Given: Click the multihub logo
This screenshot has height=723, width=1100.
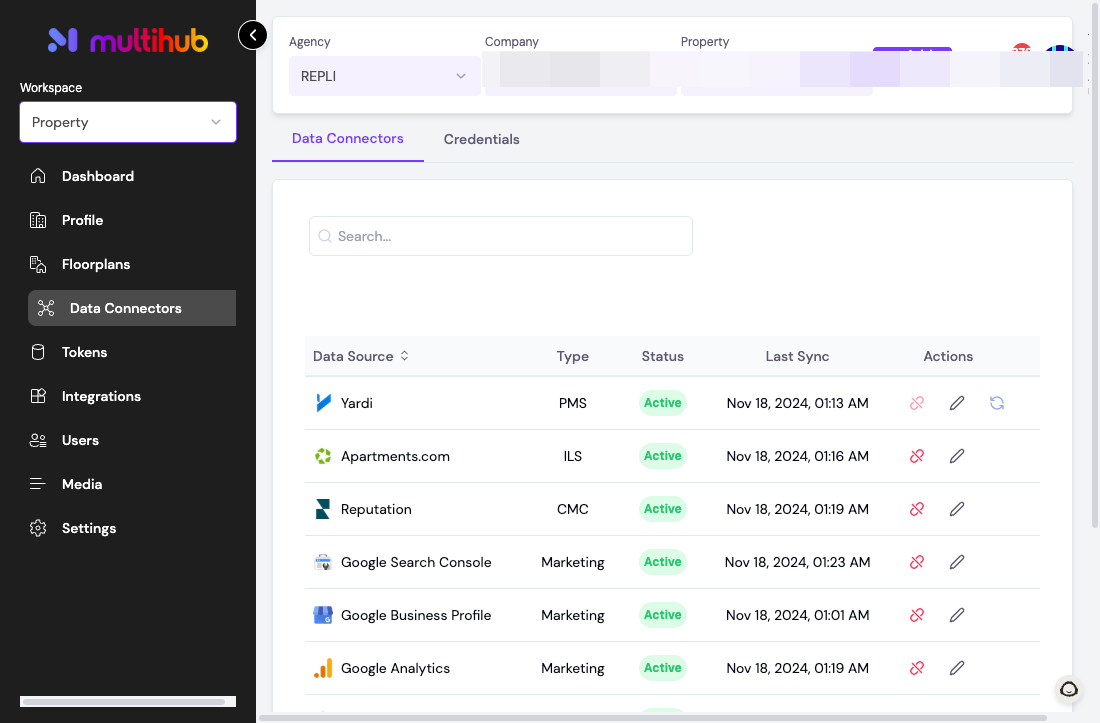Looking at the screenshot, I should click(128, 41).
